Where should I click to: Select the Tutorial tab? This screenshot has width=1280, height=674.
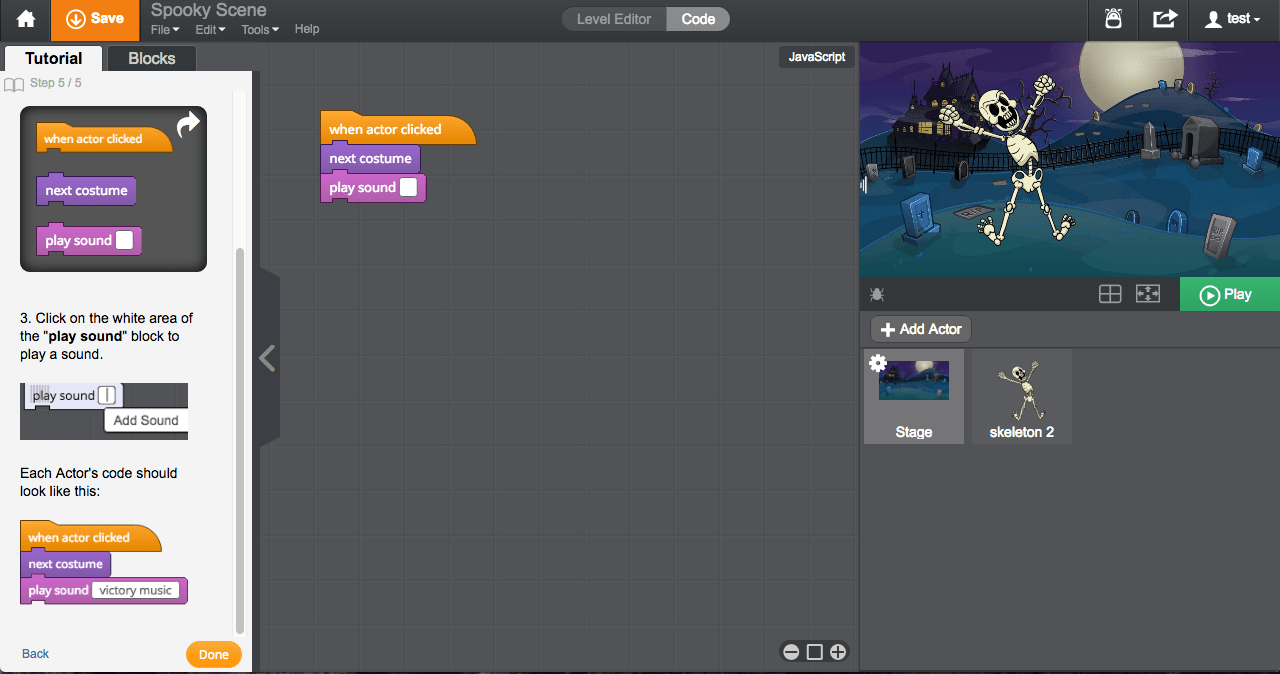53,58
